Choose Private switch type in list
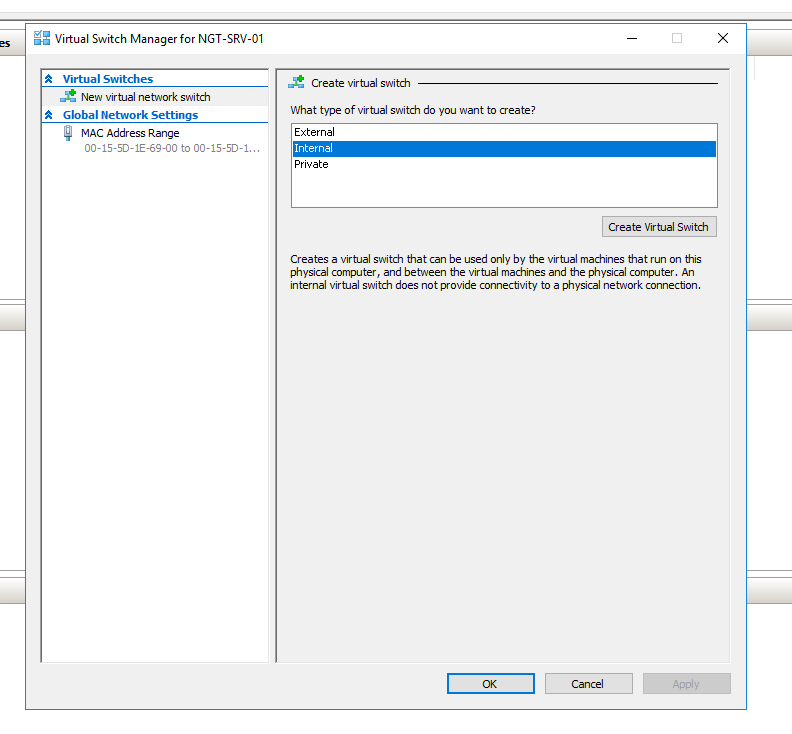Screen dimensions: 792x734 pyautogui.click(x=311, y=164)
